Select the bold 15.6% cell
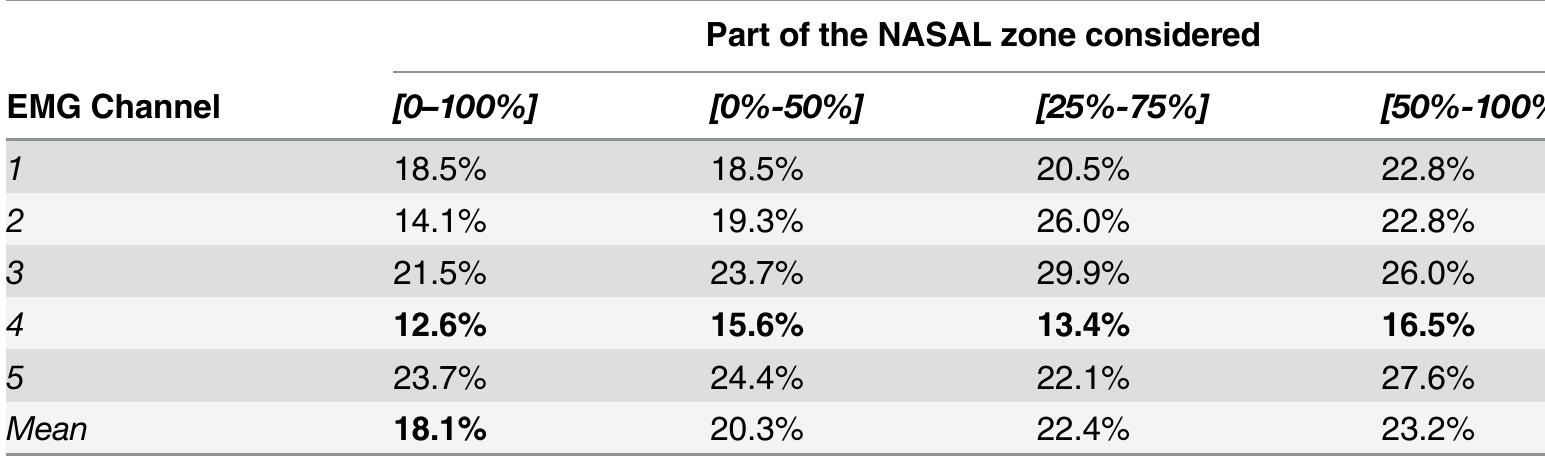The image size is (1545, 471). coord(756,325)
